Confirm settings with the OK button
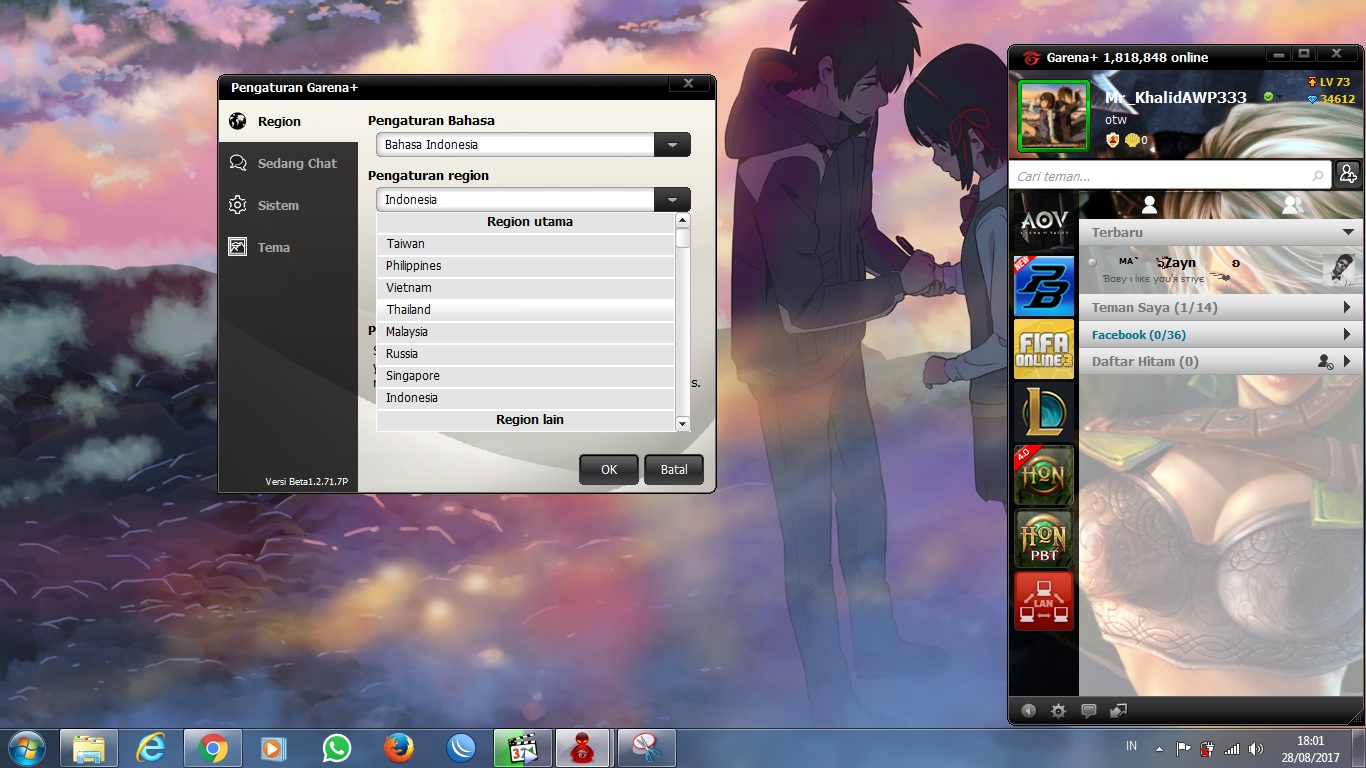 609,470
